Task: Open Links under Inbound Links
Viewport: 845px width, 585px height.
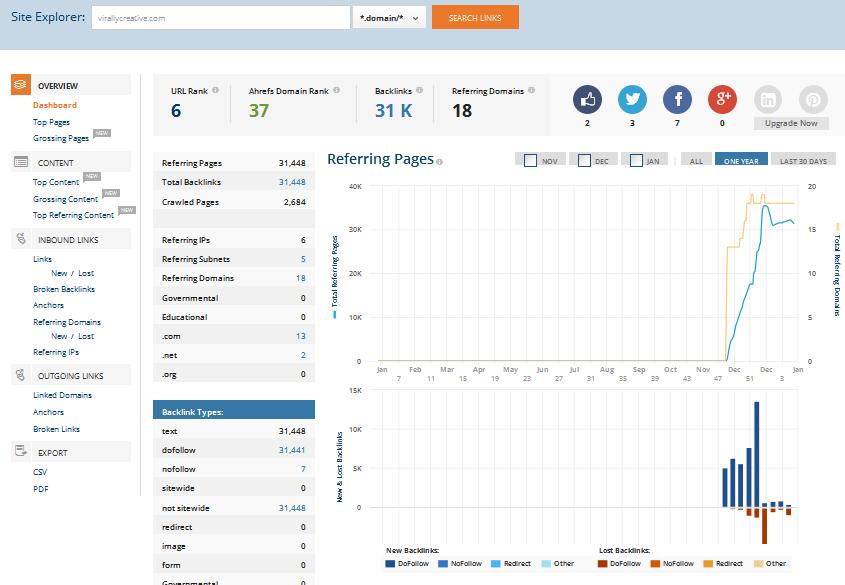Action: click(x=42, y=259)
